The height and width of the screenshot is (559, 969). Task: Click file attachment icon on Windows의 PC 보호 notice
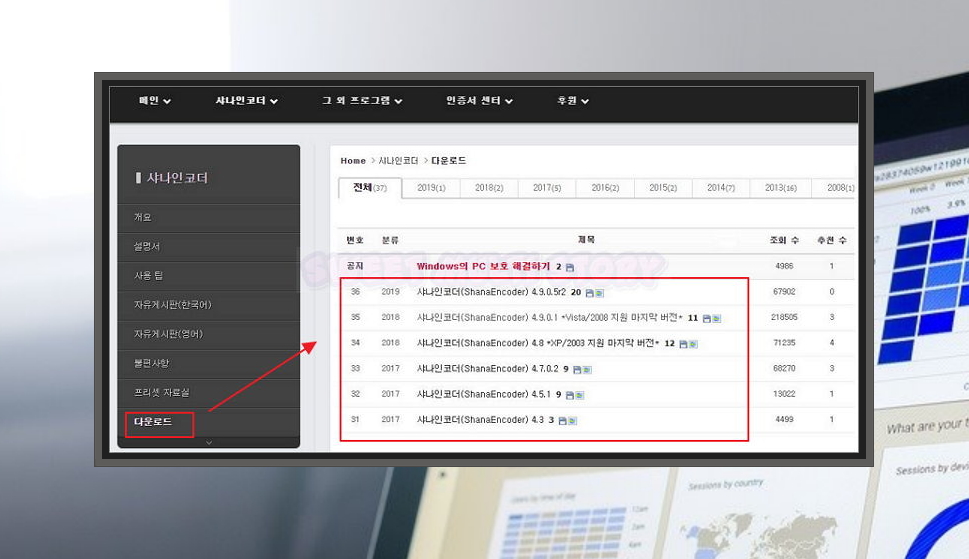[x=570, y=267]
